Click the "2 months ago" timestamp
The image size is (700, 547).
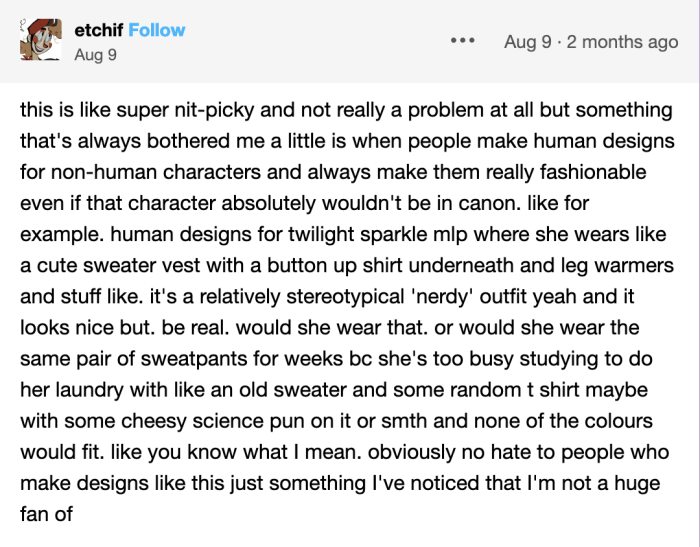tap(628, 42)
